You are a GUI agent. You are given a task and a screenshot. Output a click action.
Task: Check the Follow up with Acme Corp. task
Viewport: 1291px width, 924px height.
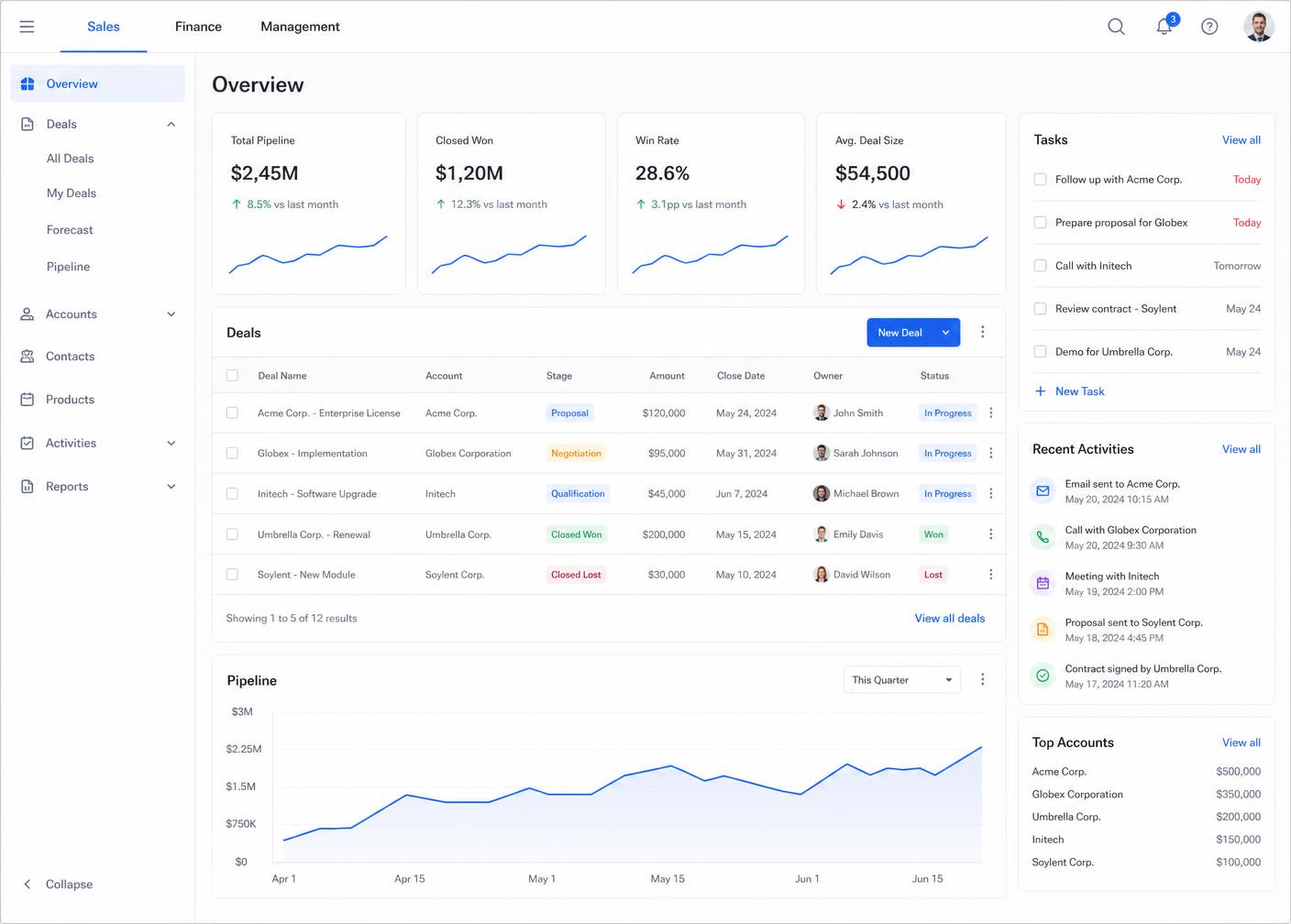[x=1040, y=180]
